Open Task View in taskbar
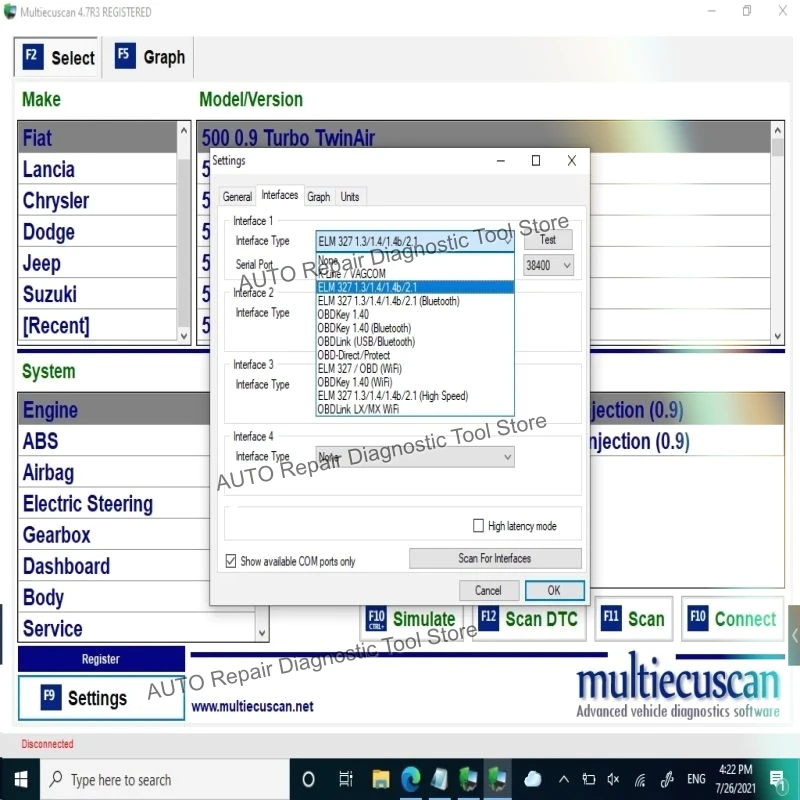 [345, 779]
